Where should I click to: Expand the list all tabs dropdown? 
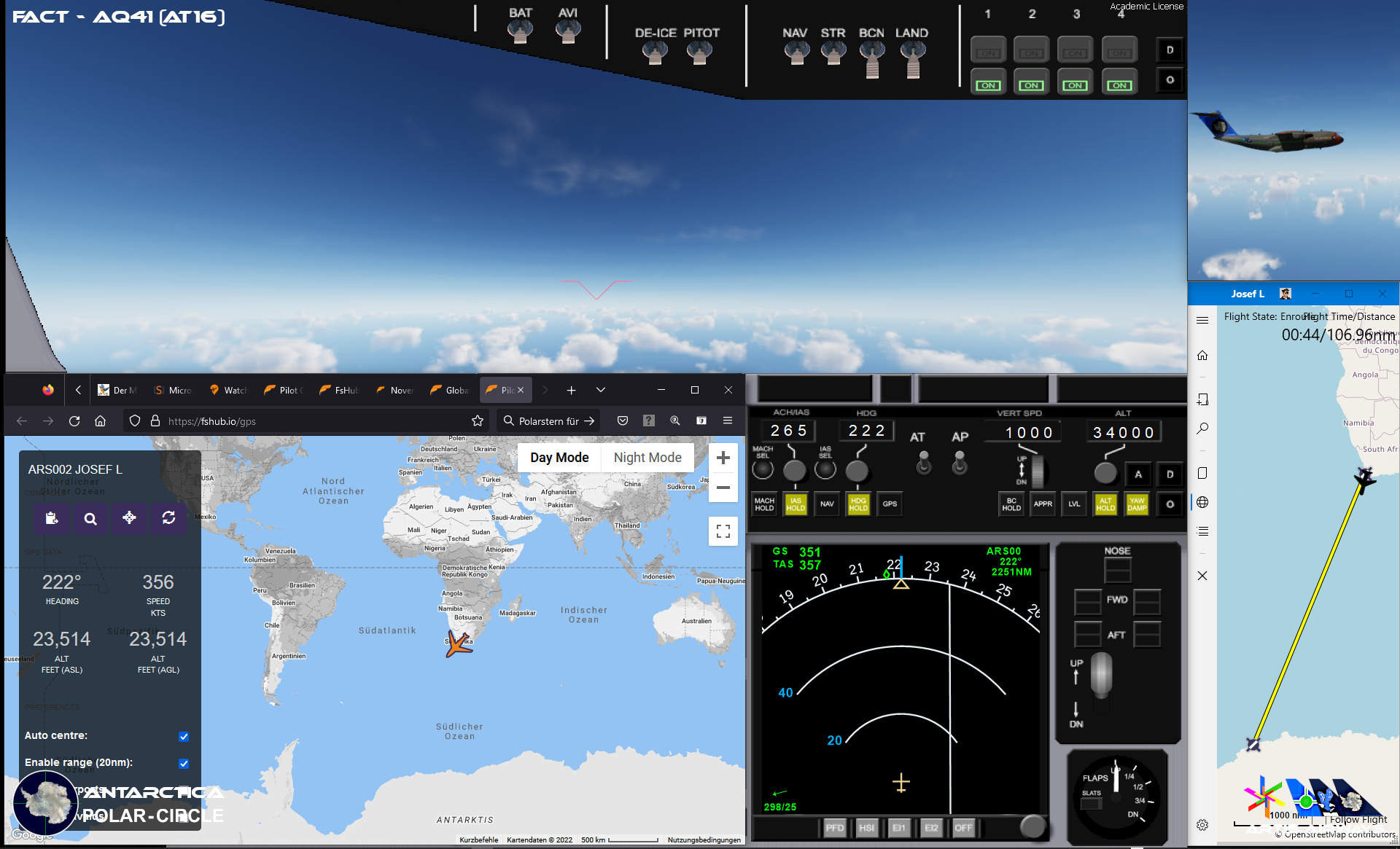tap(601, 391)
